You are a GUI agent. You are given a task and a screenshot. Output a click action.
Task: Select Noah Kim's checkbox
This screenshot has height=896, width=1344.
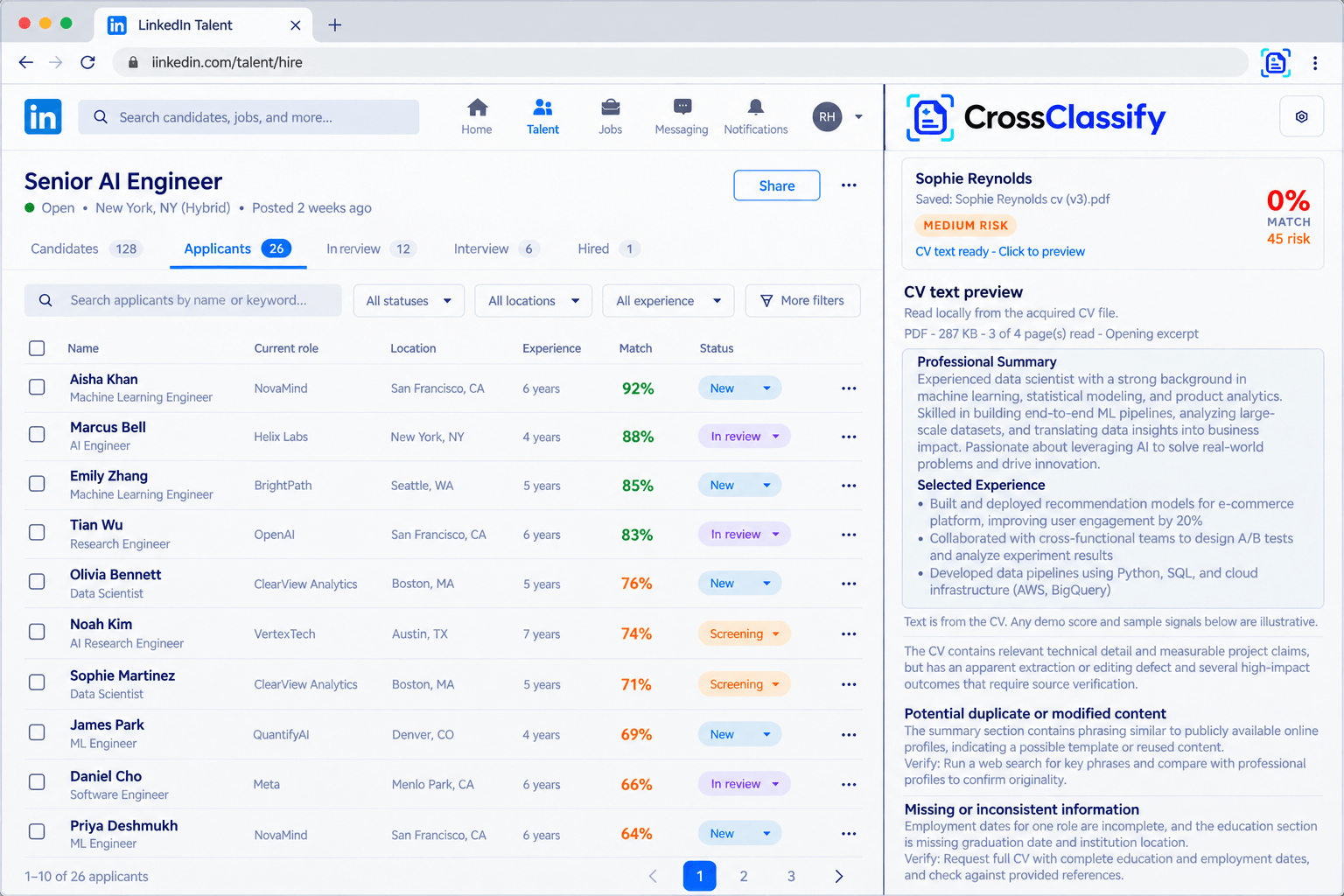[x=37, y=632]
